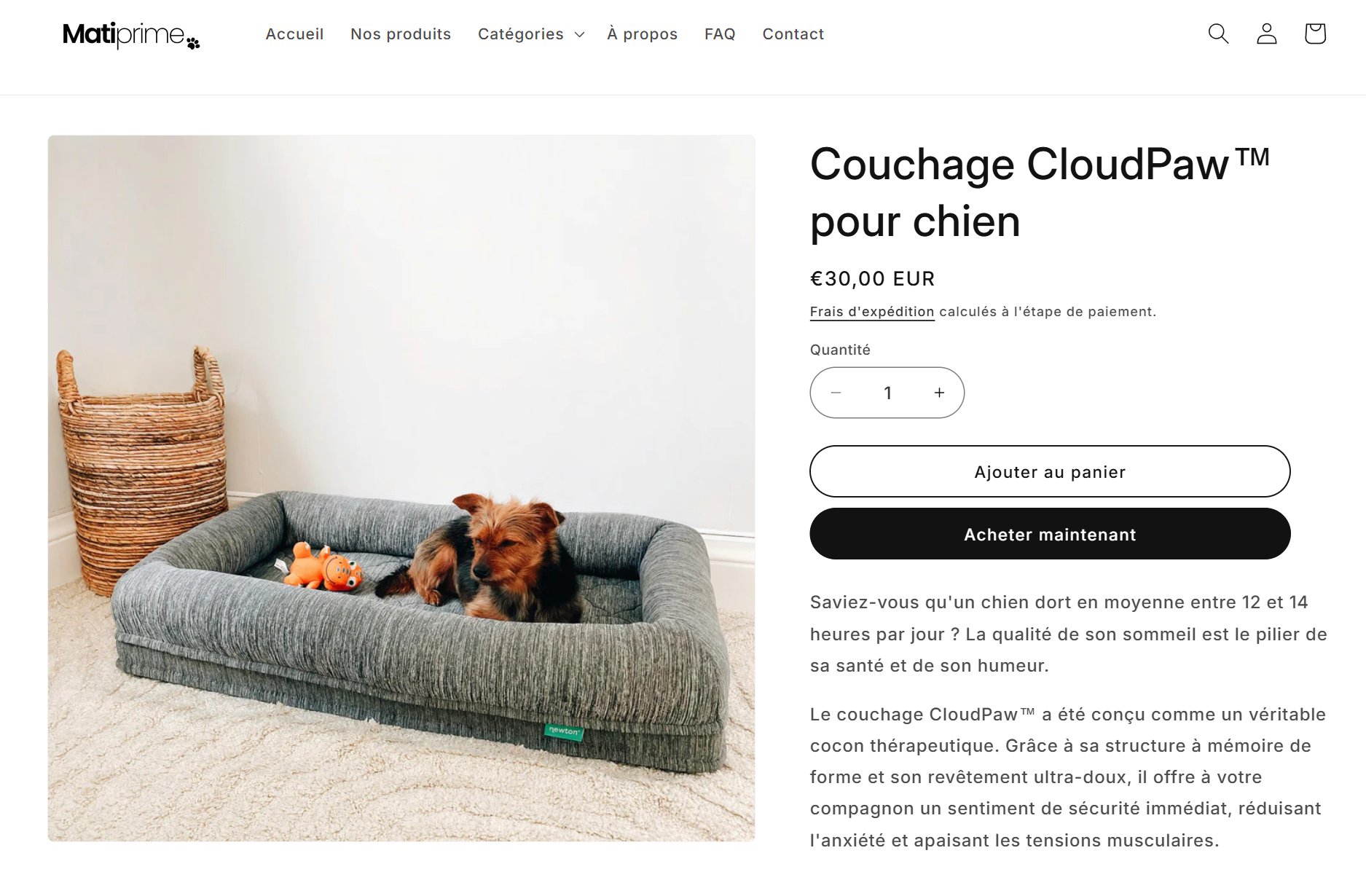
Task: Click the Catégories chevron arrow
Action: 580,35
